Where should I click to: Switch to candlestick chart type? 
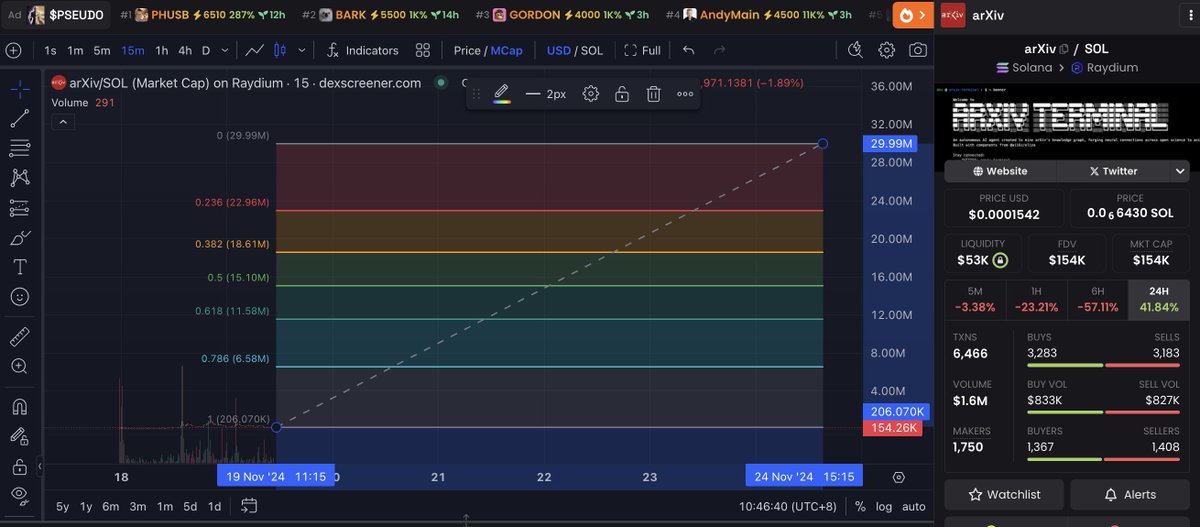279,50
